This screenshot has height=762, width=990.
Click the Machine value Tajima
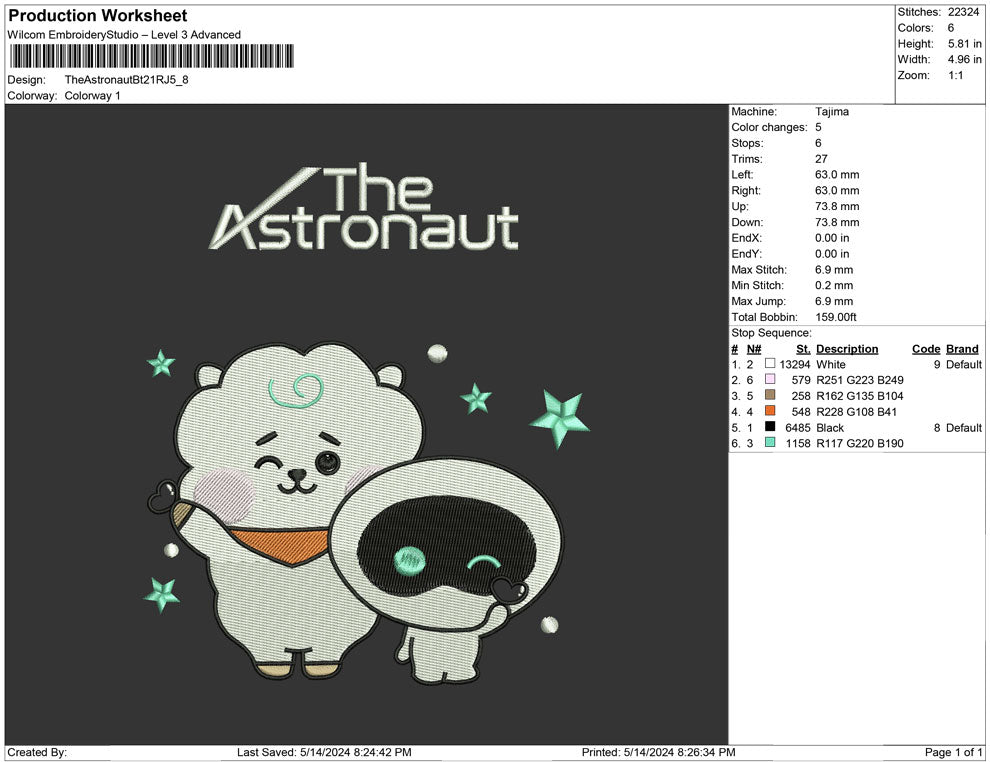coord(832,112)
